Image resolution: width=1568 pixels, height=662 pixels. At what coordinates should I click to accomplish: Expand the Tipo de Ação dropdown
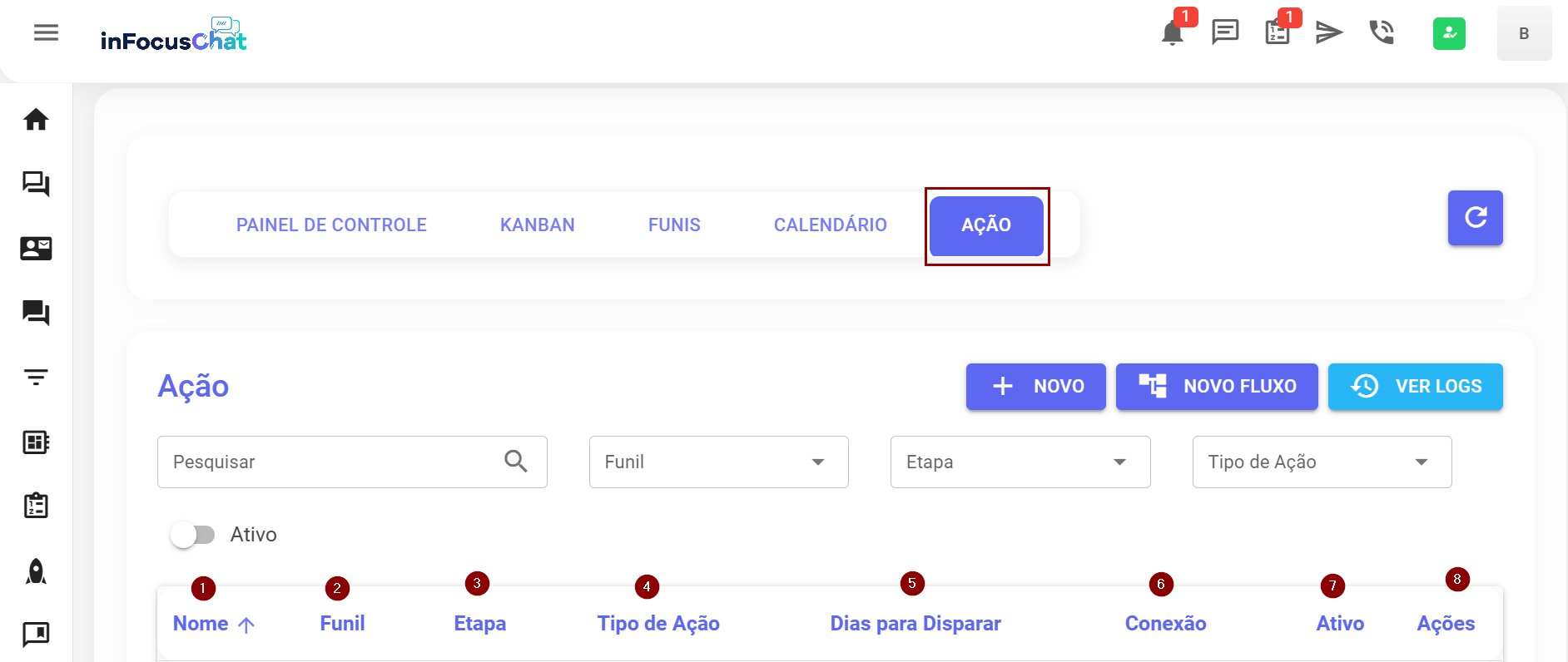click(1322, 462)
